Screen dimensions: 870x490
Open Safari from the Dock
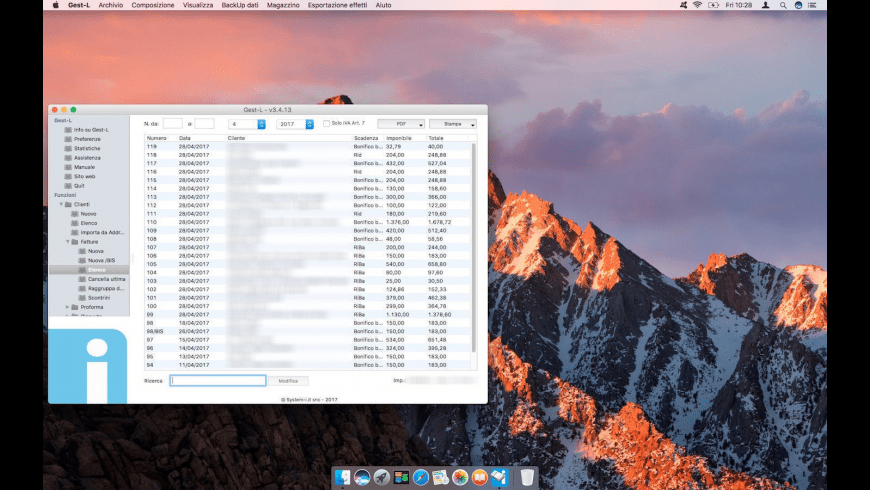pos(421,478)
